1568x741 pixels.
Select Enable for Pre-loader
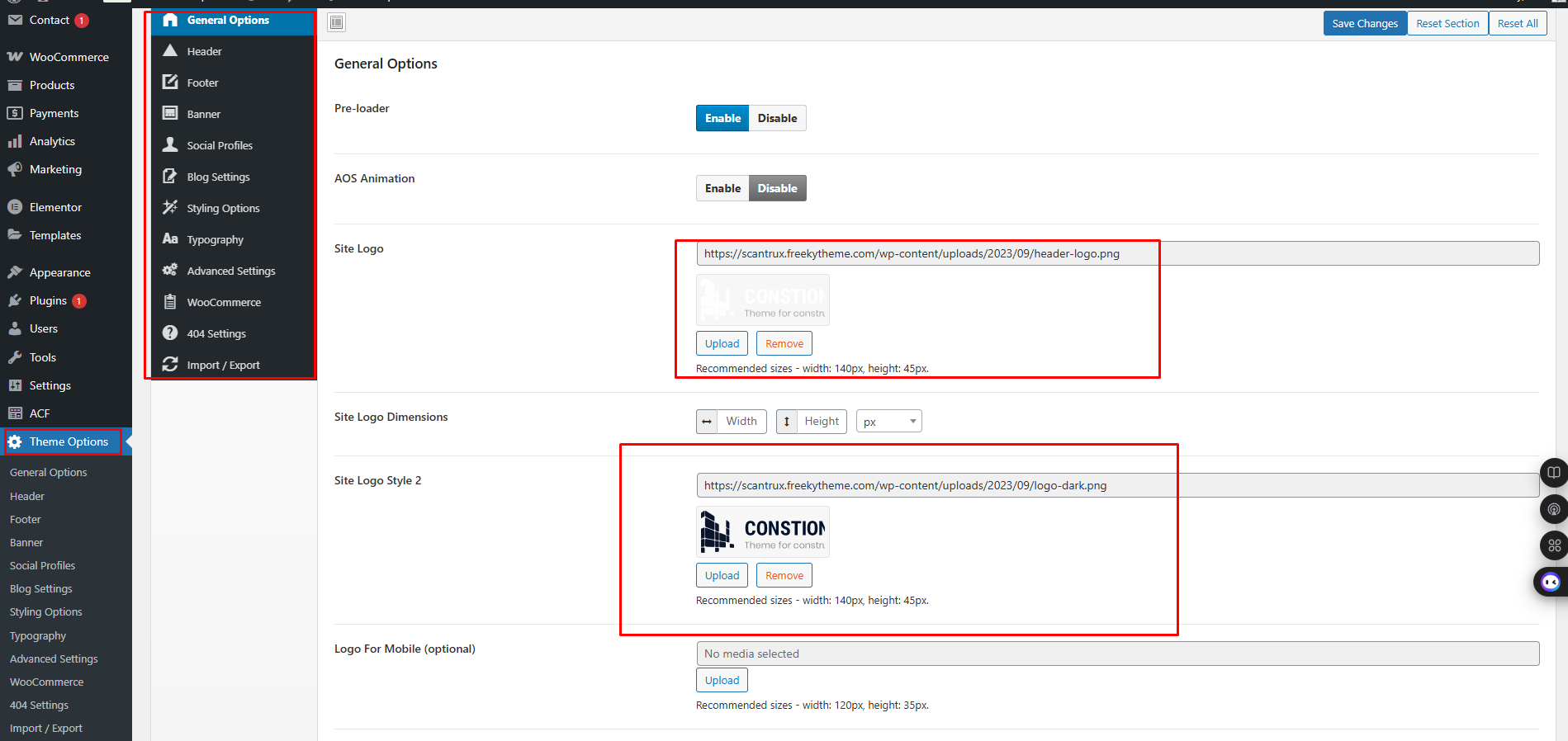[x=722, y=118]
